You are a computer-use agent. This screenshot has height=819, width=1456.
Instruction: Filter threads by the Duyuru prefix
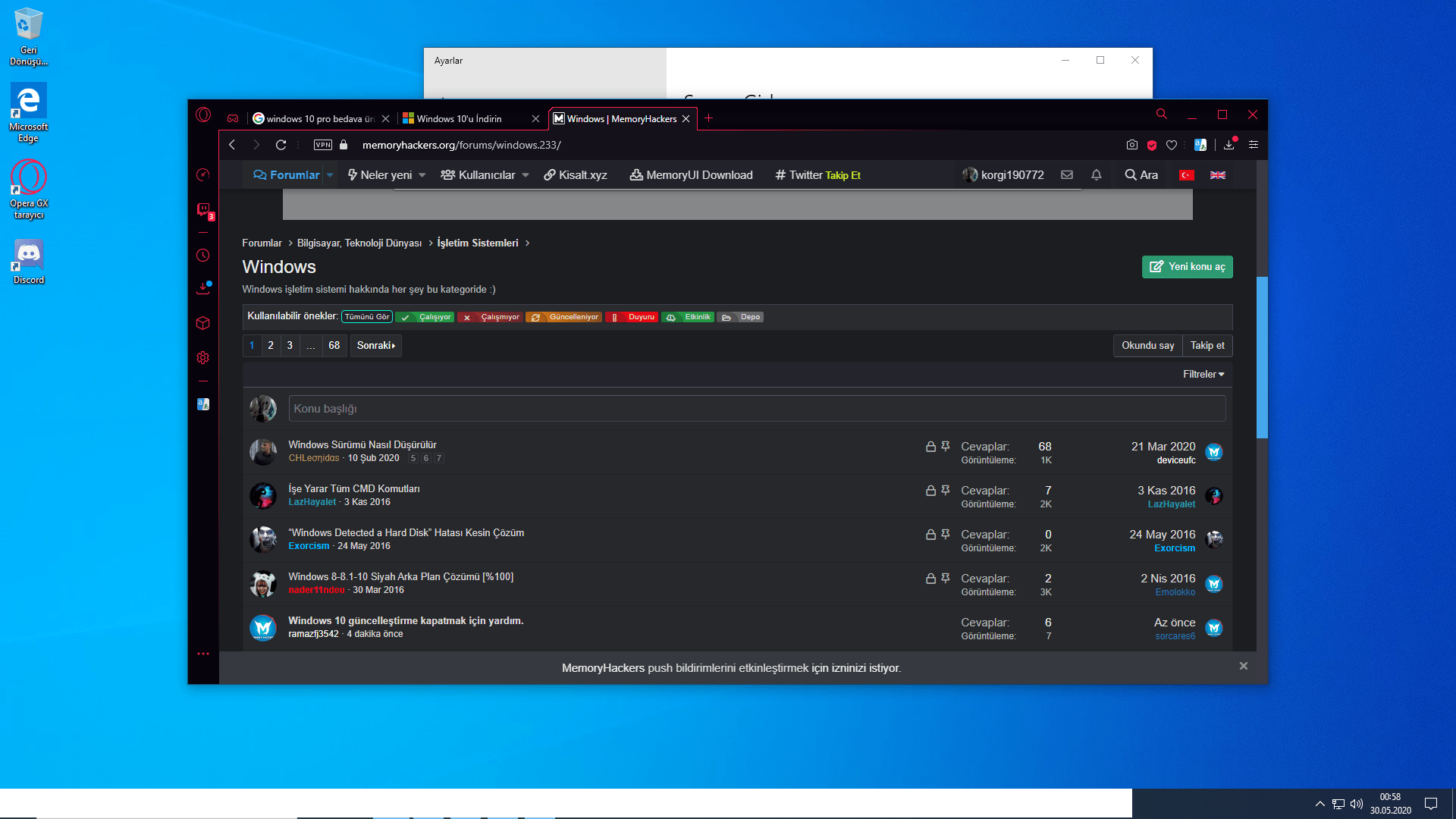632,317
